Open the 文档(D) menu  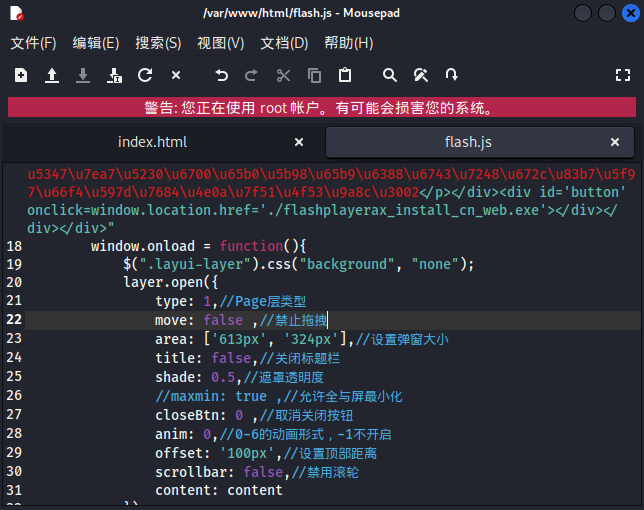pos(284,43)
